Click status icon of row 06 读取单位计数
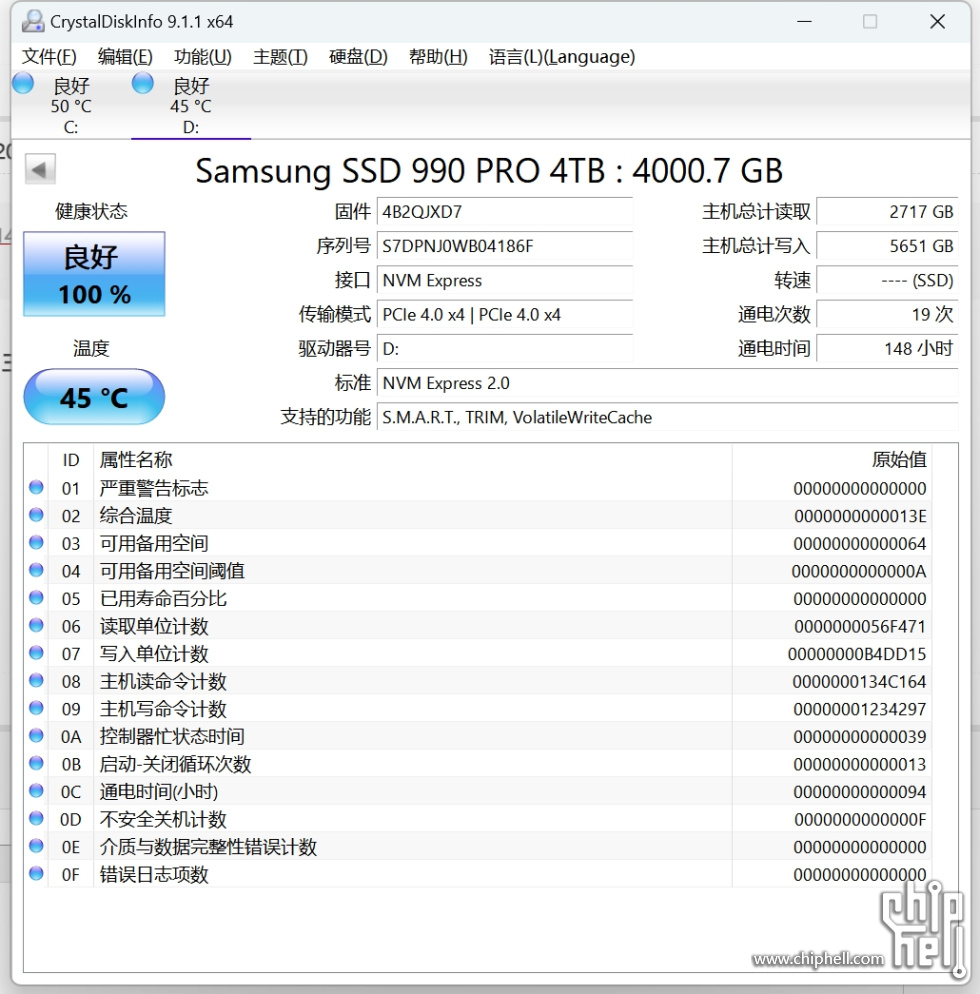The image size is (980, 994). (x=37, y=625)
